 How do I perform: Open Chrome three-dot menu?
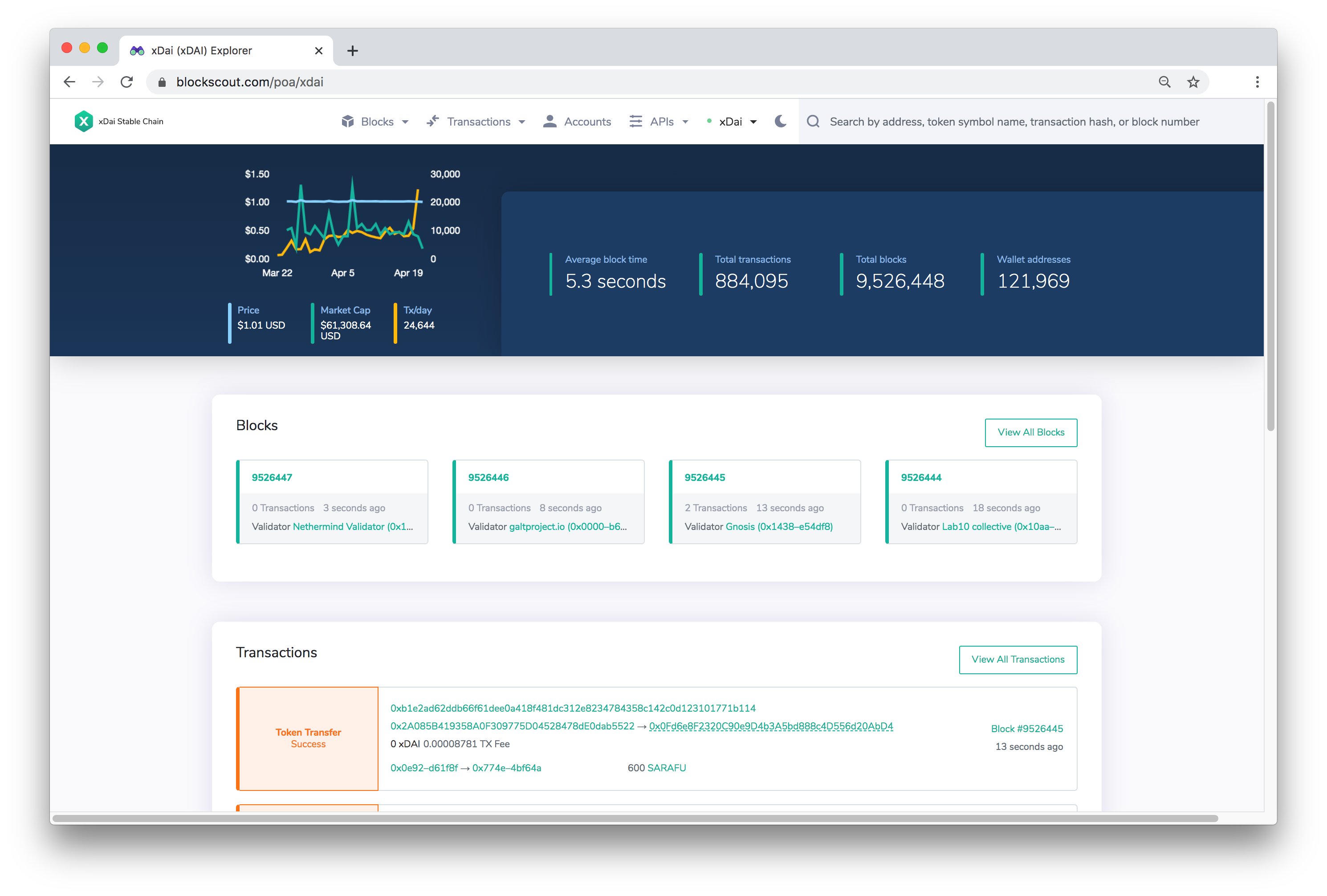pos(1257,81)
